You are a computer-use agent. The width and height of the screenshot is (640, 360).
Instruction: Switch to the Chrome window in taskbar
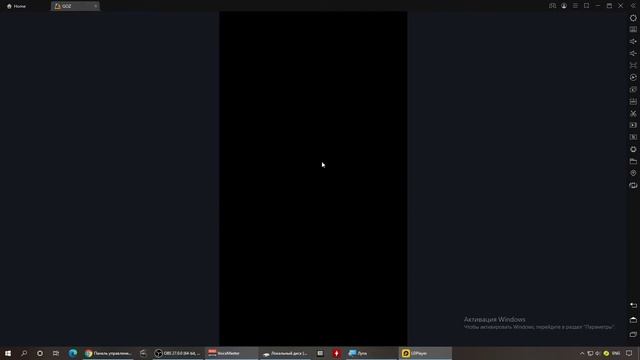coord(108,353)
